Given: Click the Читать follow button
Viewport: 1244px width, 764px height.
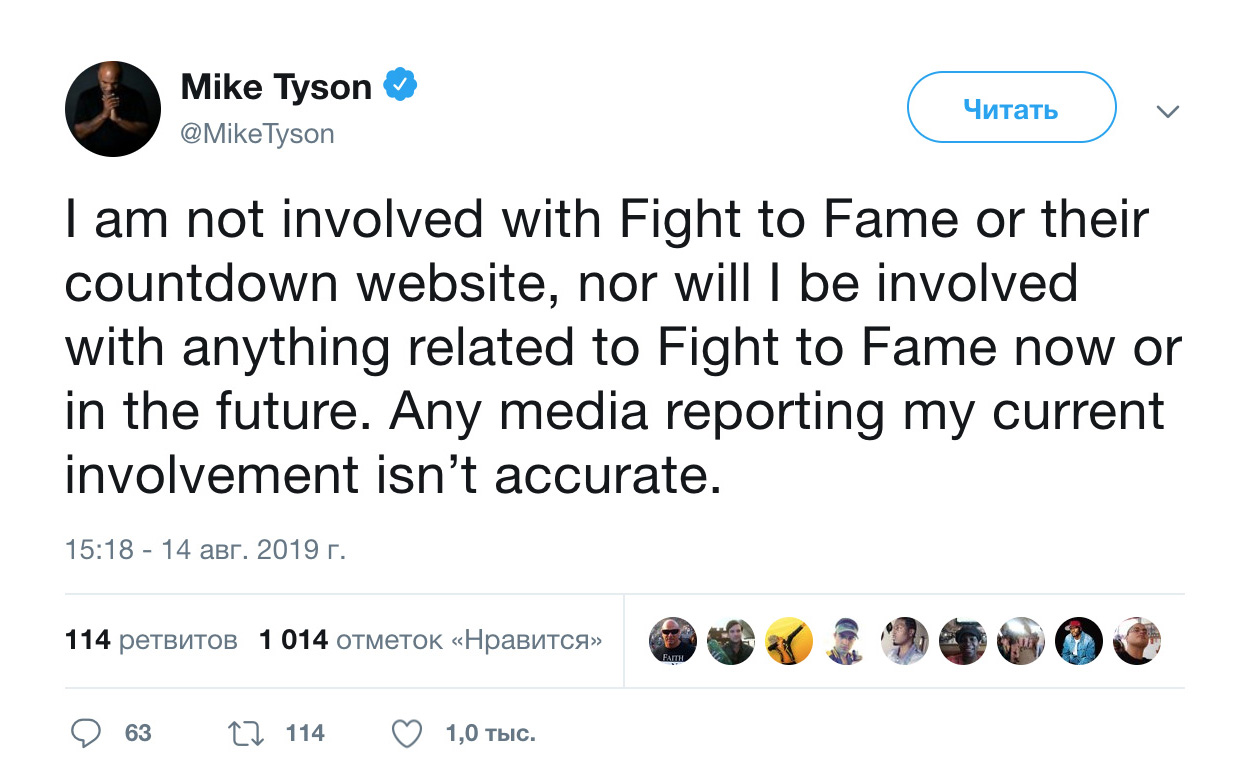Looking at the screenshot, I should pyautogui.click(x=1011, y=107).
